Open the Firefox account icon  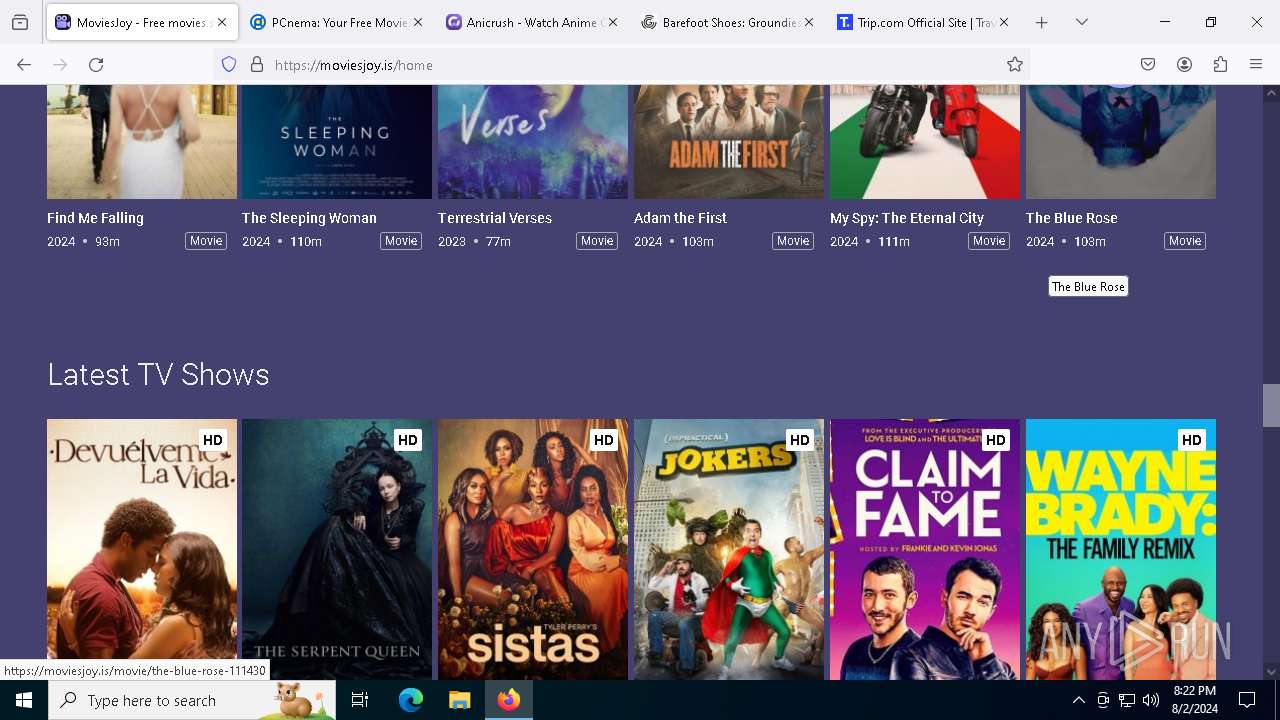click(x=1184, y=64)
